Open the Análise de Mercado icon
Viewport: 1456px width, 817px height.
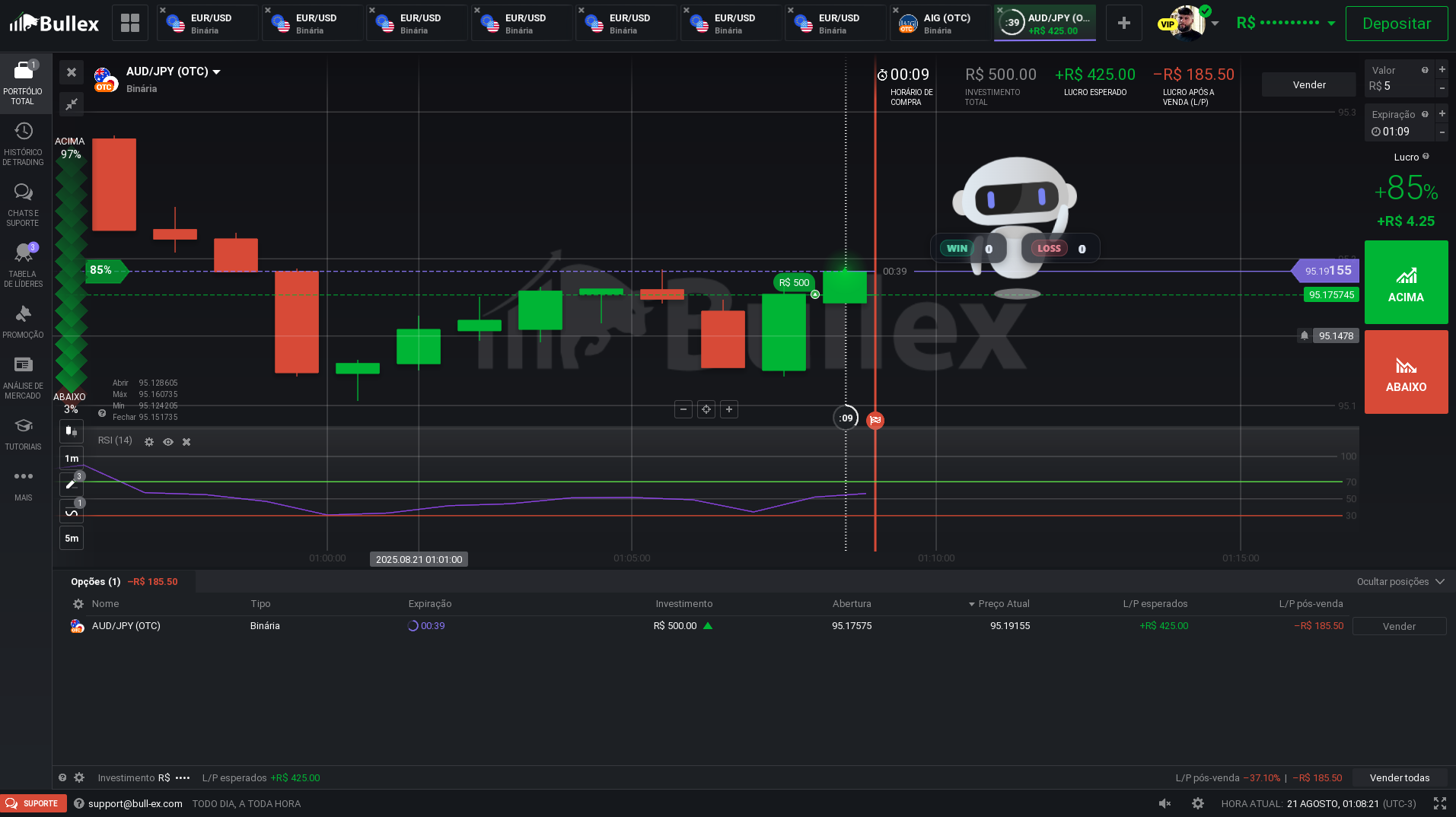[x=23, y=377]
